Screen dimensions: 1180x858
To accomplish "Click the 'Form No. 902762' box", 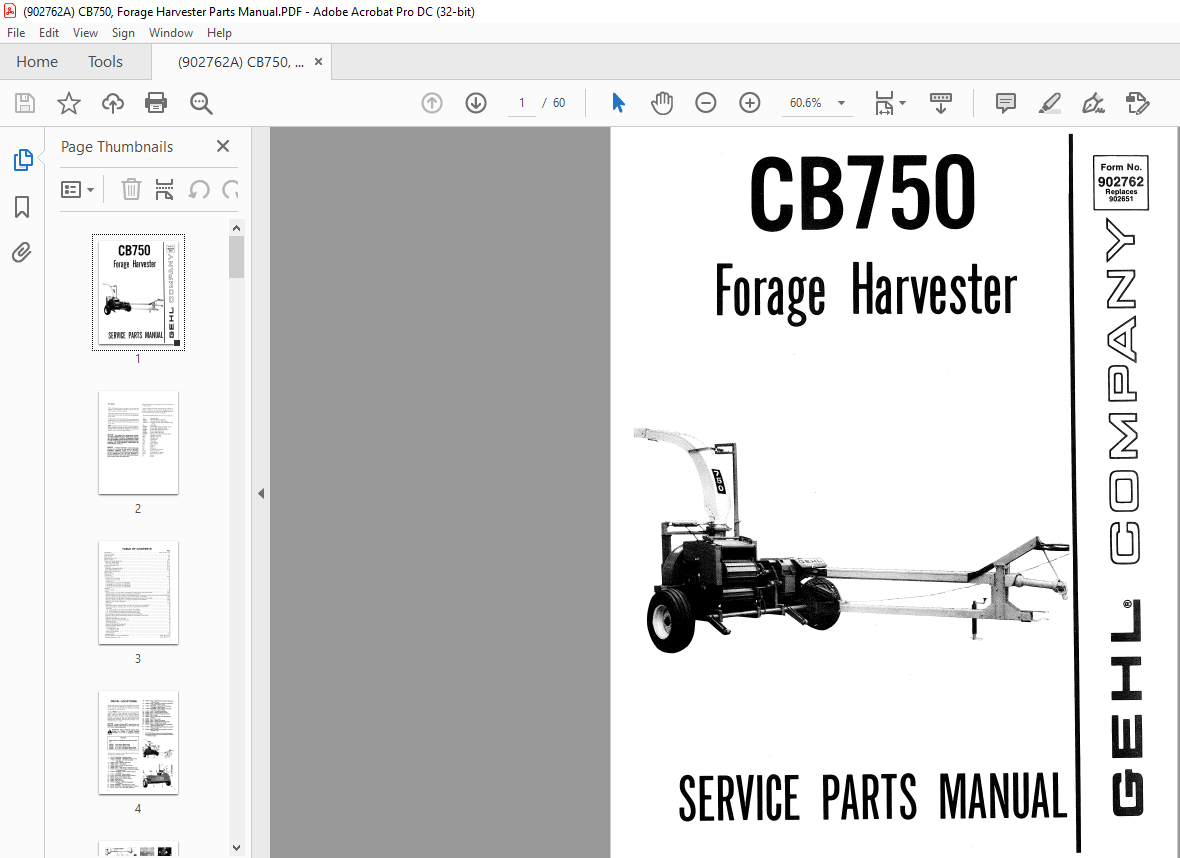I will [x=1121, y=182].
